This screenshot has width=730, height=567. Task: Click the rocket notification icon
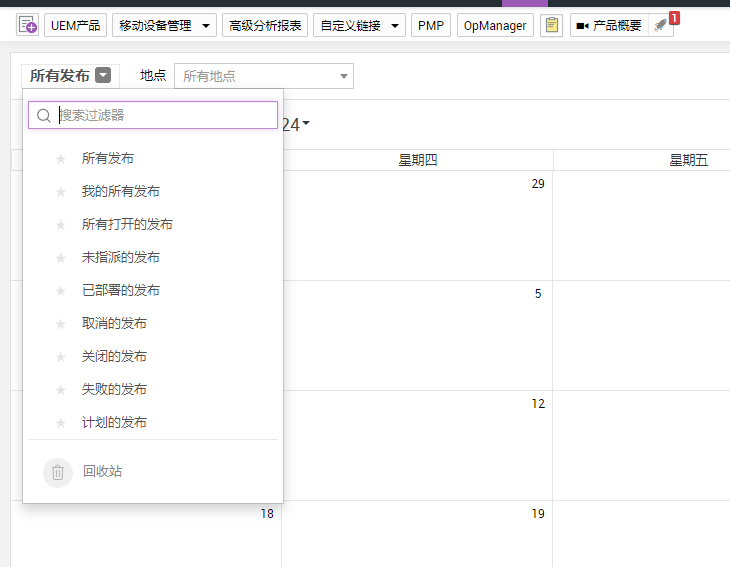(660, 25)
